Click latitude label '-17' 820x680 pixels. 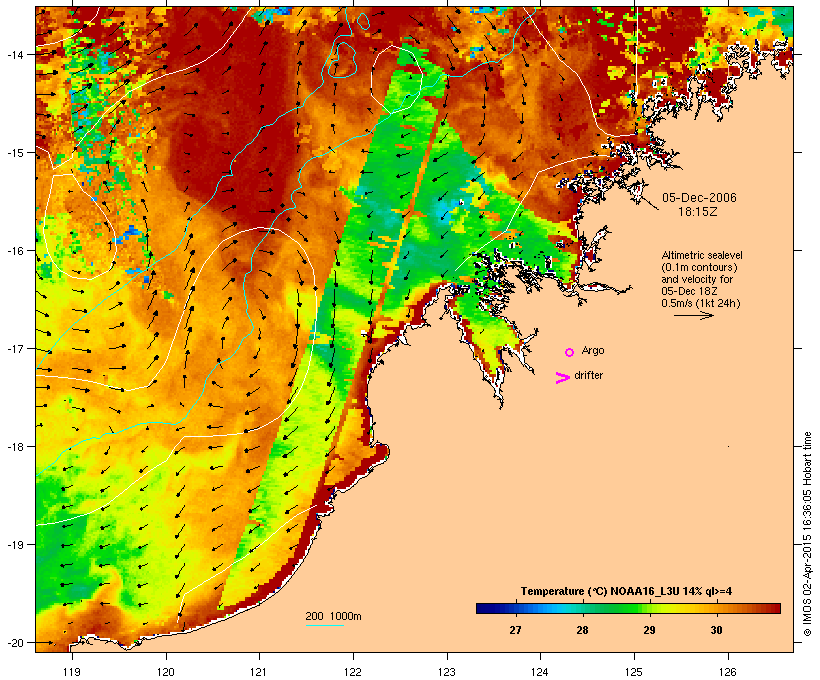pos(14,348)
